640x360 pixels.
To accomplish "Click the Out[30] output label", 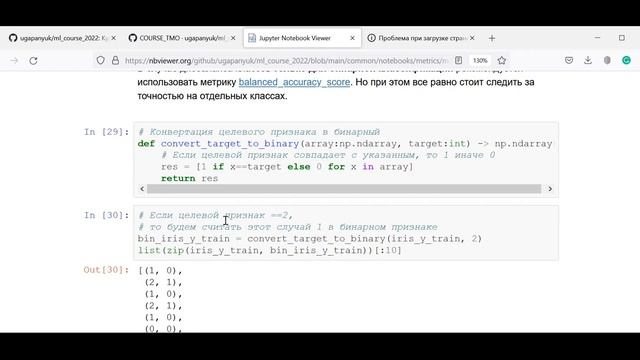I will pos(106,270).
